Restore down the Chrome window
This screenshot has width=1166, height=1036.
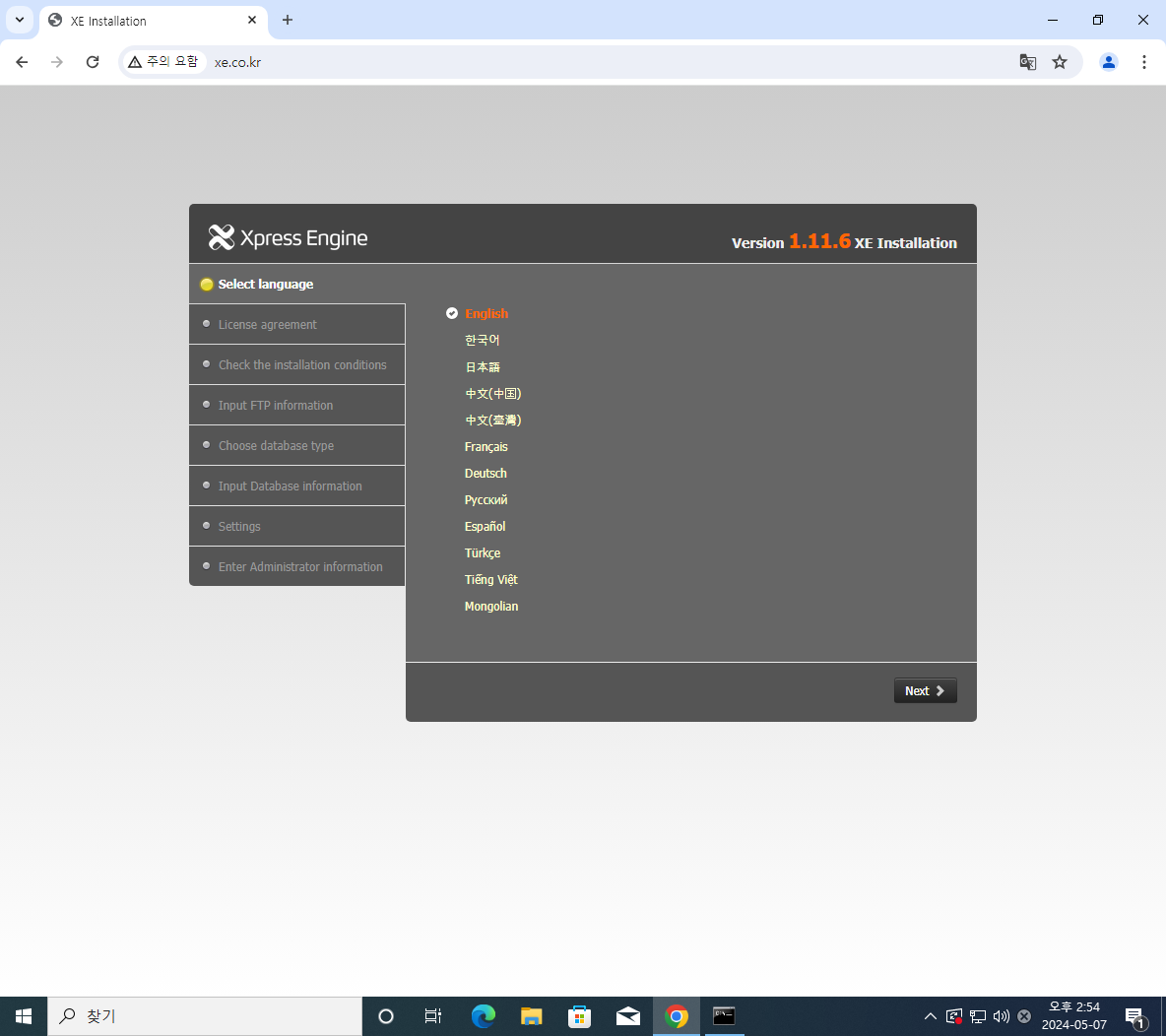pos(1098,20)
